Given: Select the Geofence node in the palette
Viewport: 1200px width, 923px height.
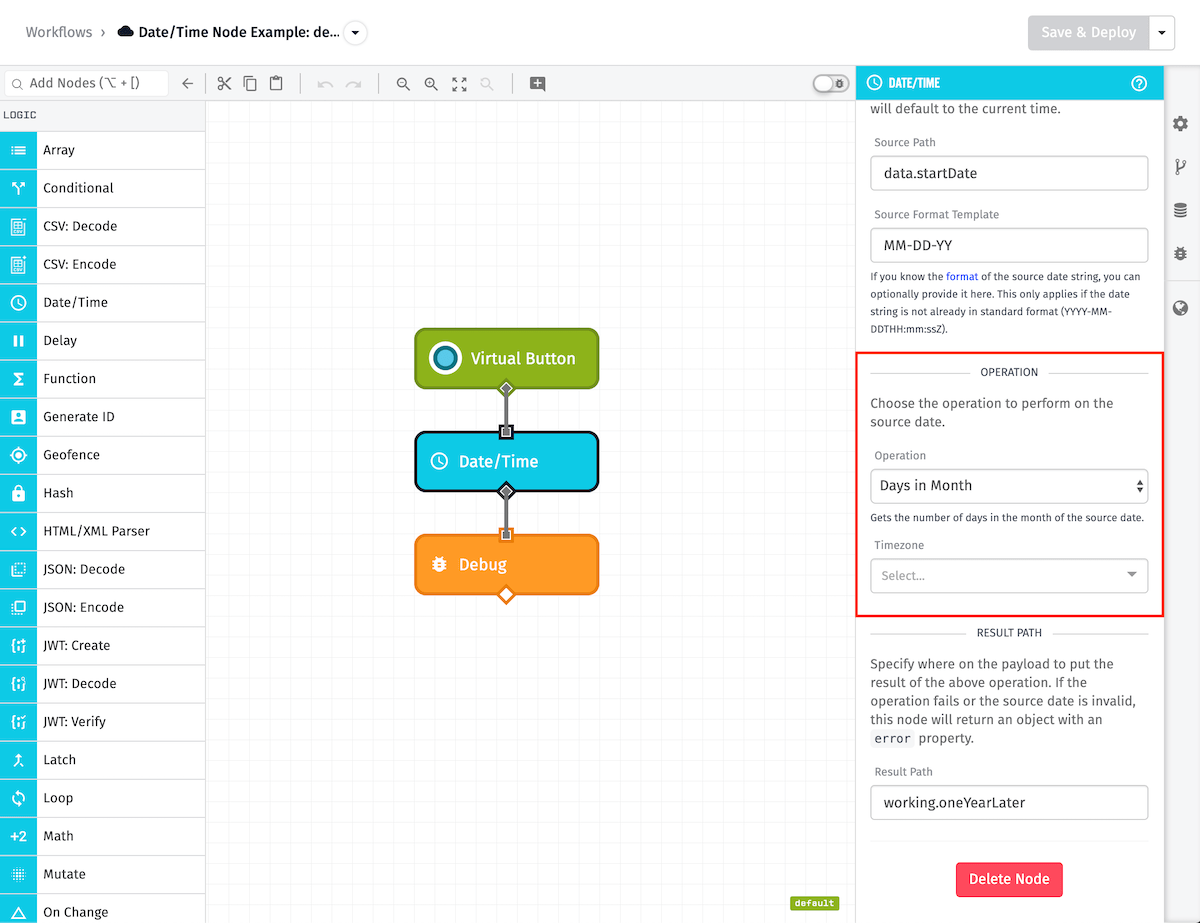Looking at the screenshot, I should point(102,455).
